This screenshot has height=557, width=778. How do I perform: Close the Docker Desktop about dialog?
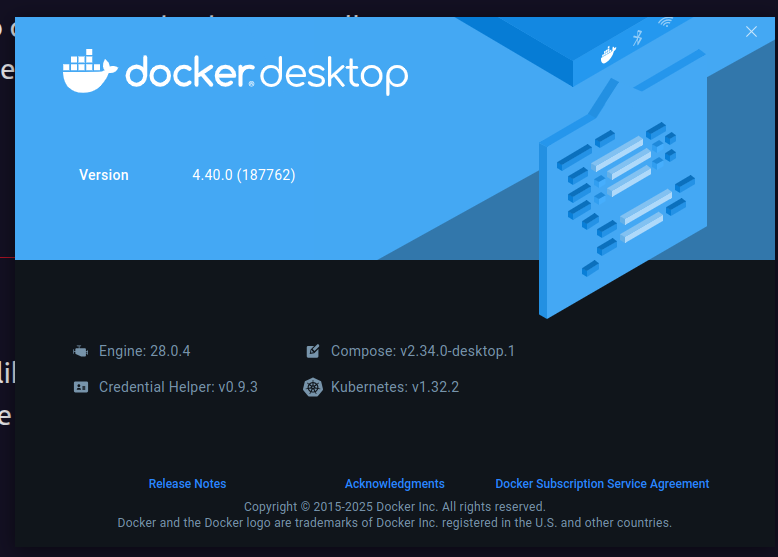pos(752,32)
